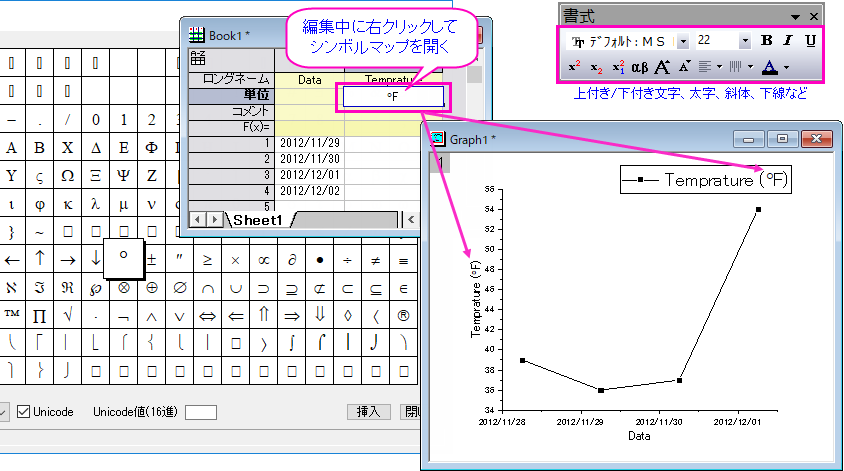Click the °F units cell in Book1

pos(393,96)
